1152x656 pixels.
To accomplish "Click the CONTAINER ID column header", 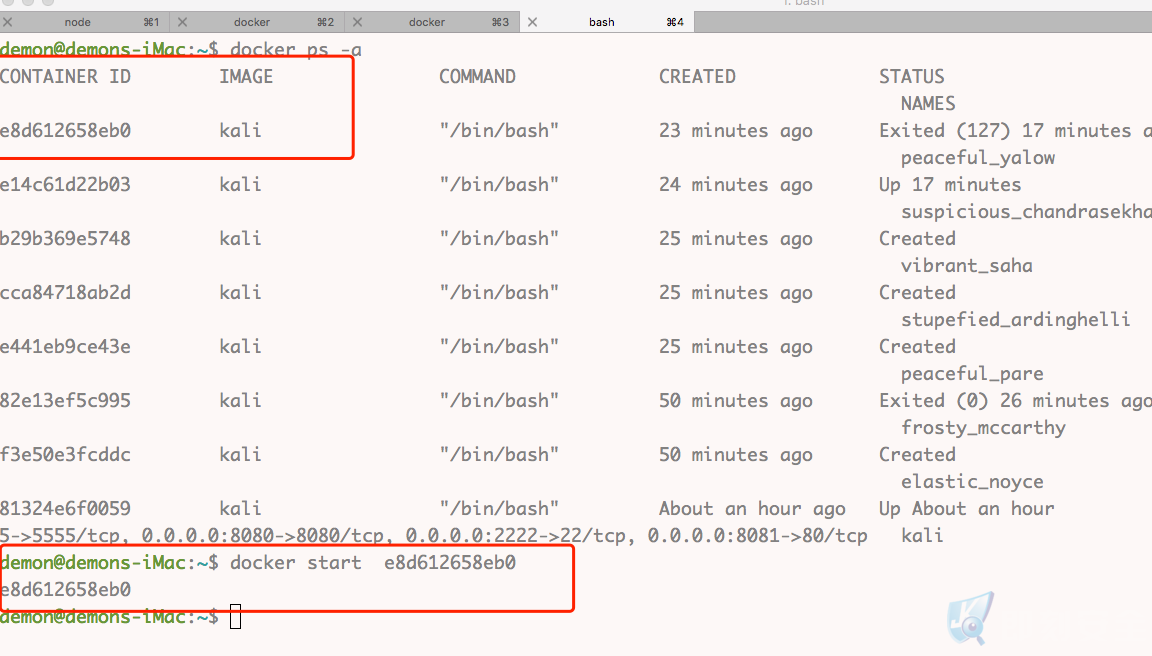I will [65, 76].
